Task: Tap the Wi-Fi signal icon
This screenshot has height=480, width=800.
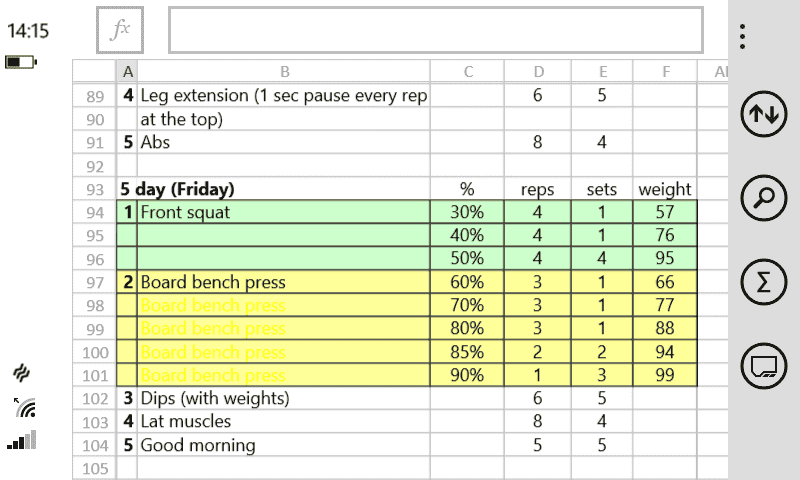Action: [25, 407]
